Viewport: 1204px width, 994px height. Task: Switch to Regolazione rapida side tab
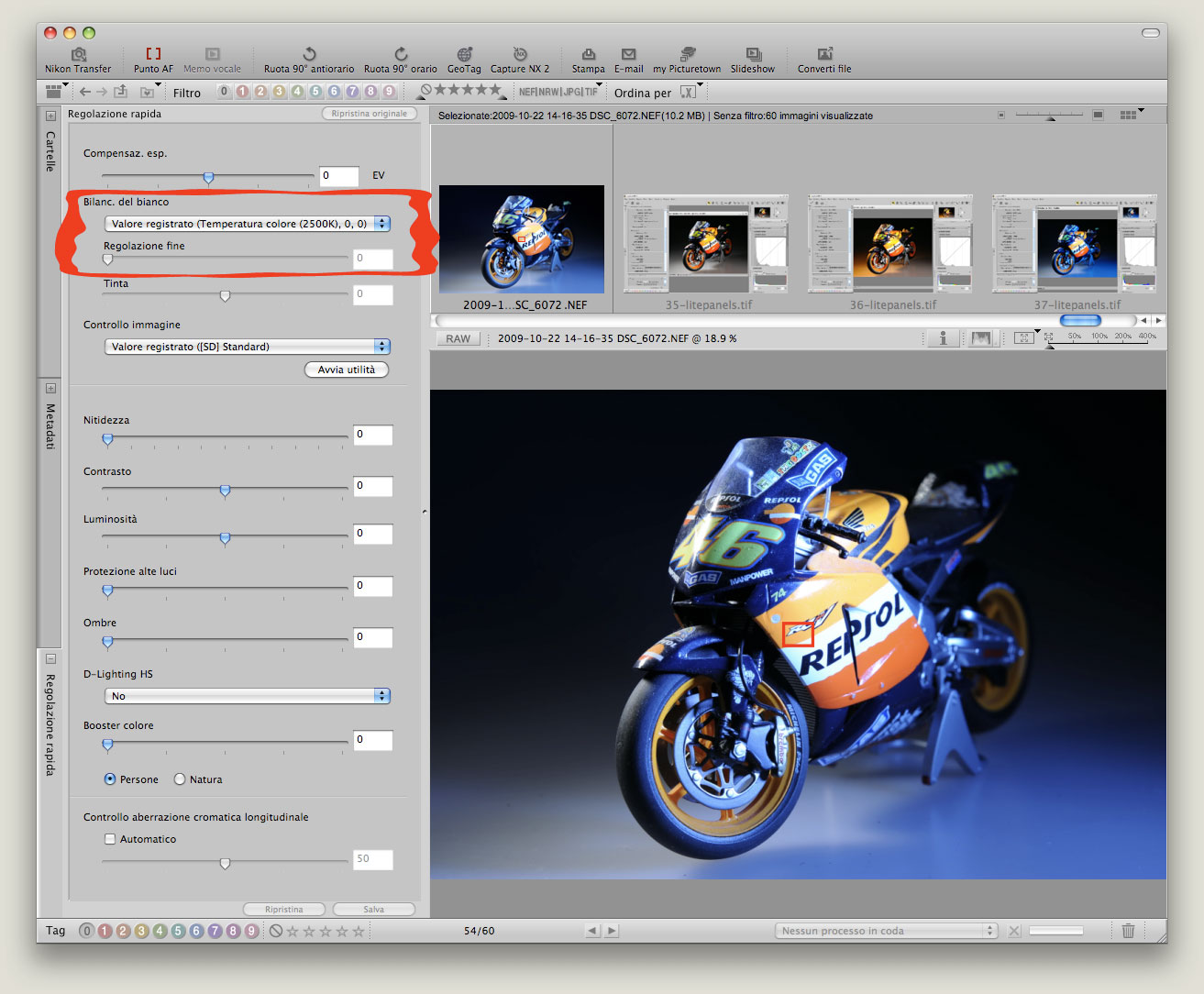[50, 724]
